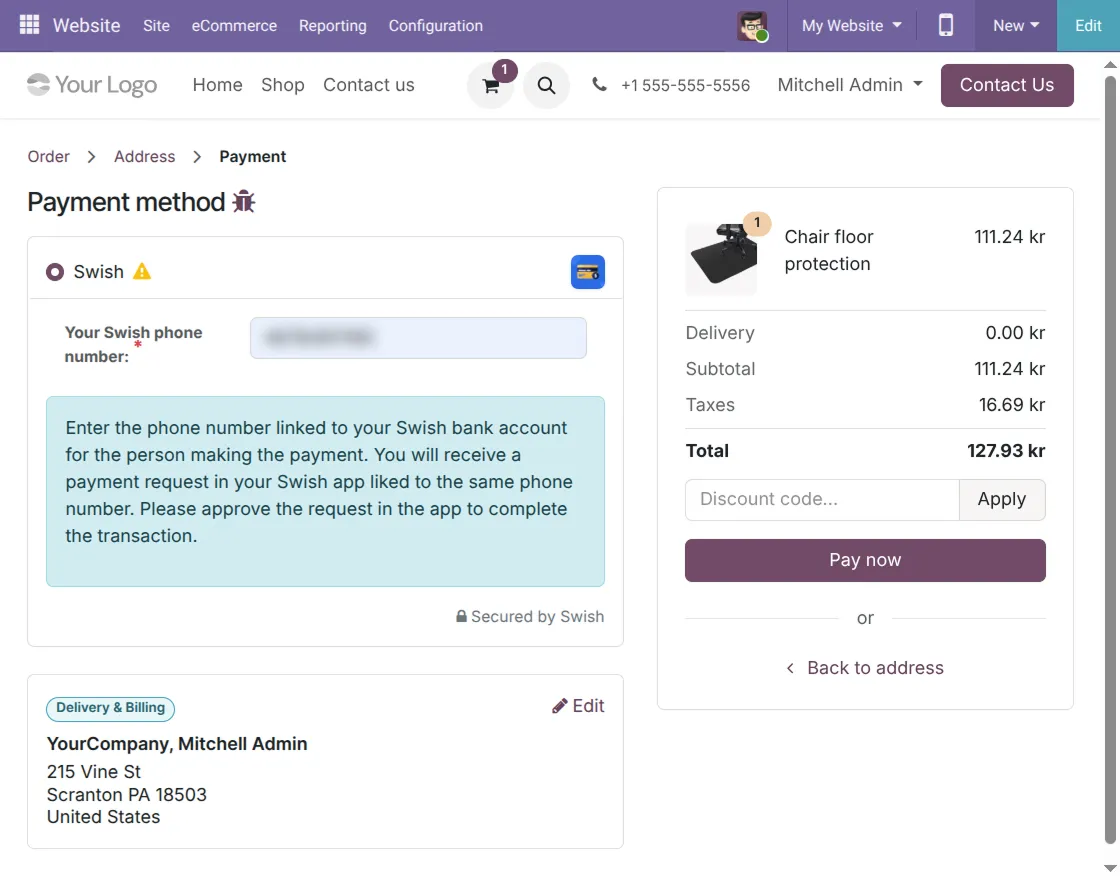This screenshot has width=1120, height=880.
Task: Click the Chair floor protection thumbnail
Action: 721,259
